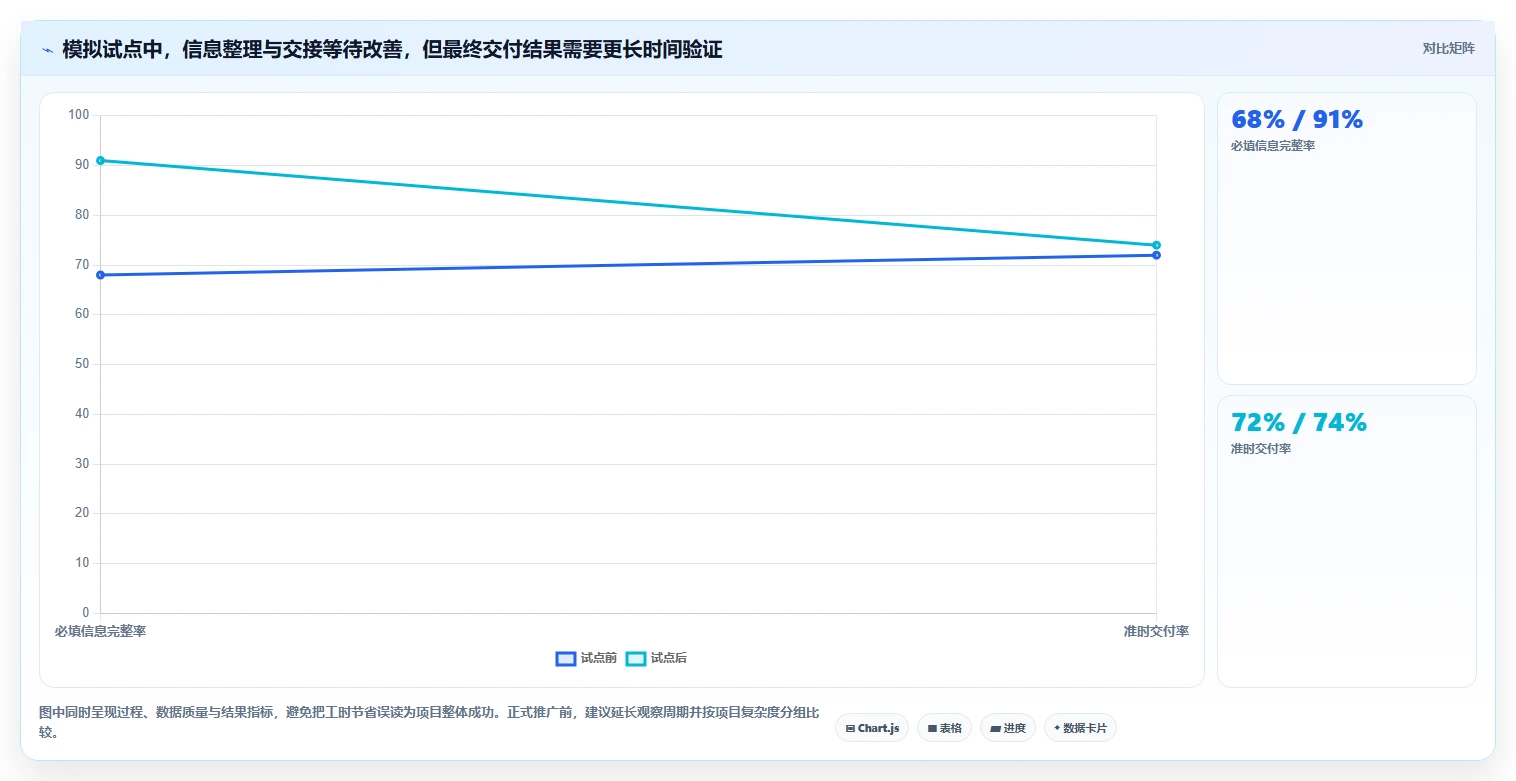1516x781 pixels.
Task: Click the y-axis tick label 80
Action: point(82,215)
